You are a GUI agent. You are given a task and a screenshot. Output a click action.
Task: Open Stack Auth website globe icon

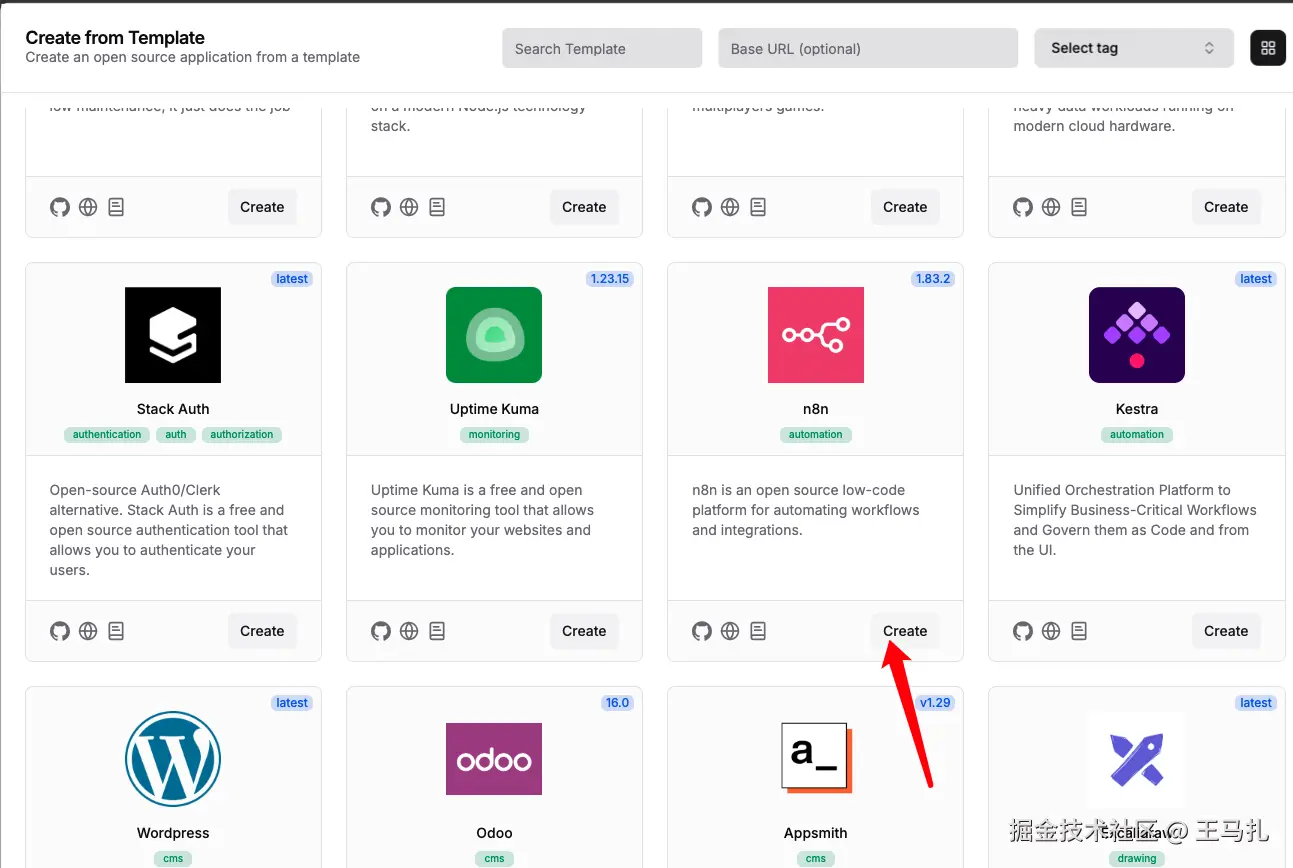pos(88,631)
